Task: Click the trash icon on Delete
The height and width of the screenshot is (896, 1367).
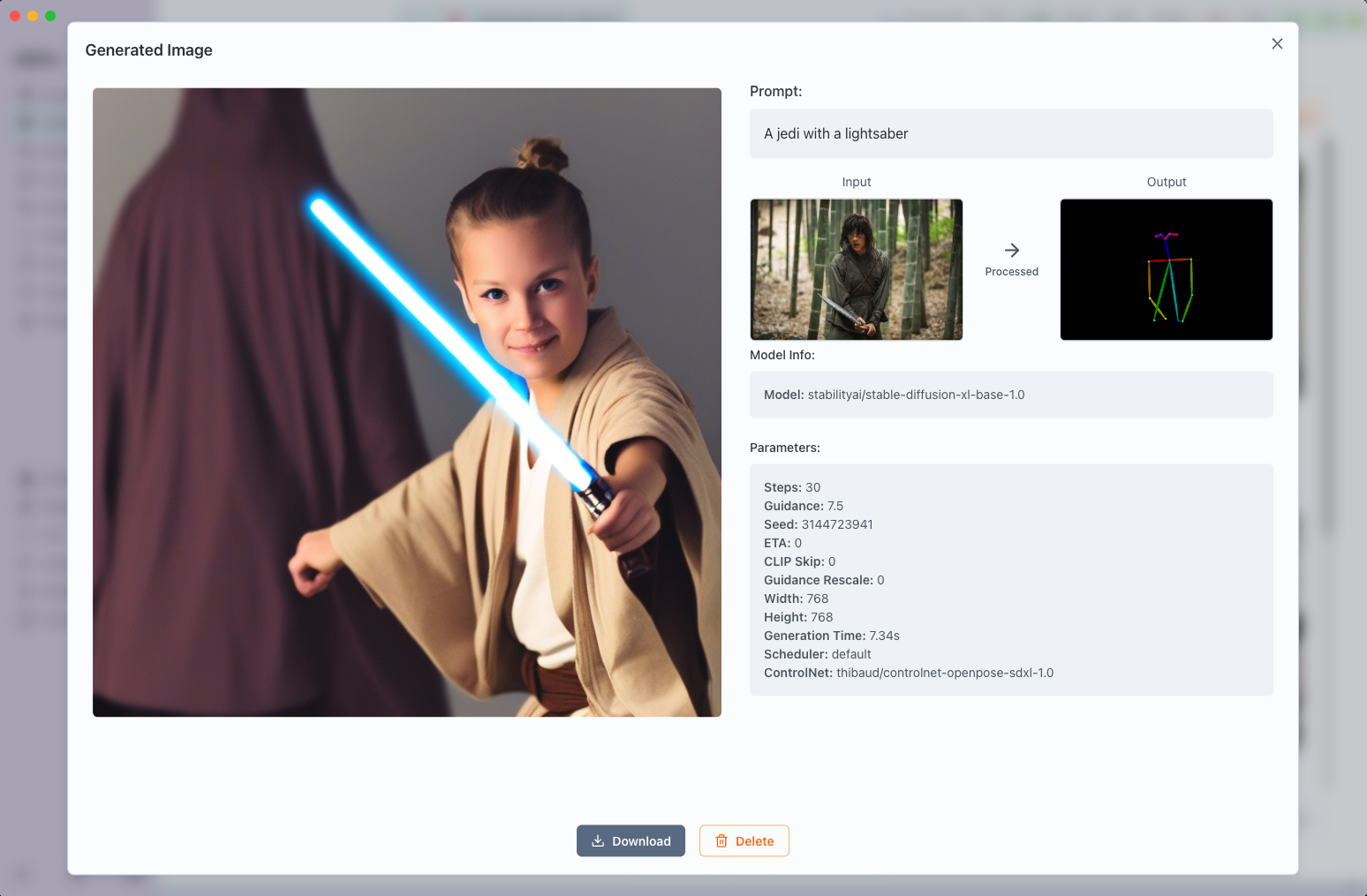Action: pyautogui.click(x=721, y=841)
